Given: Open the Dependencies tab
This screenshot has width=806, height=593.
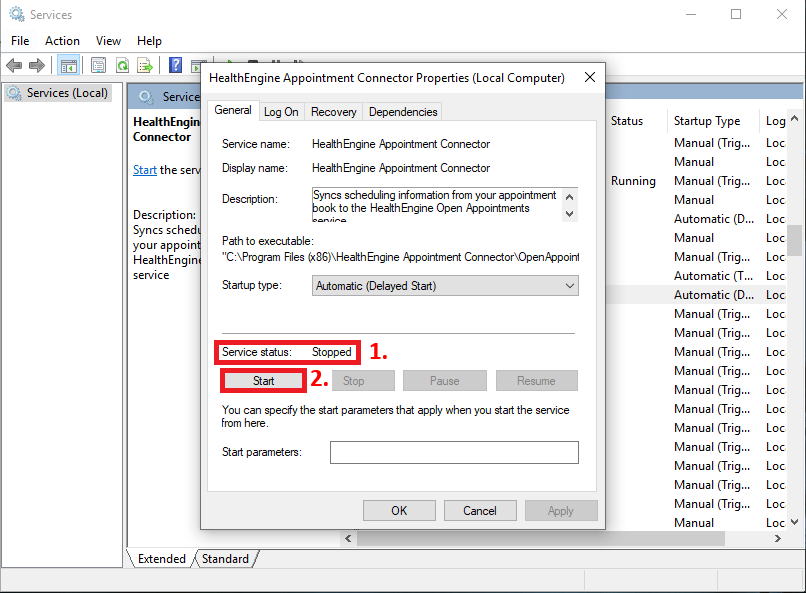Looking at the screenshot, I should 402,112.
